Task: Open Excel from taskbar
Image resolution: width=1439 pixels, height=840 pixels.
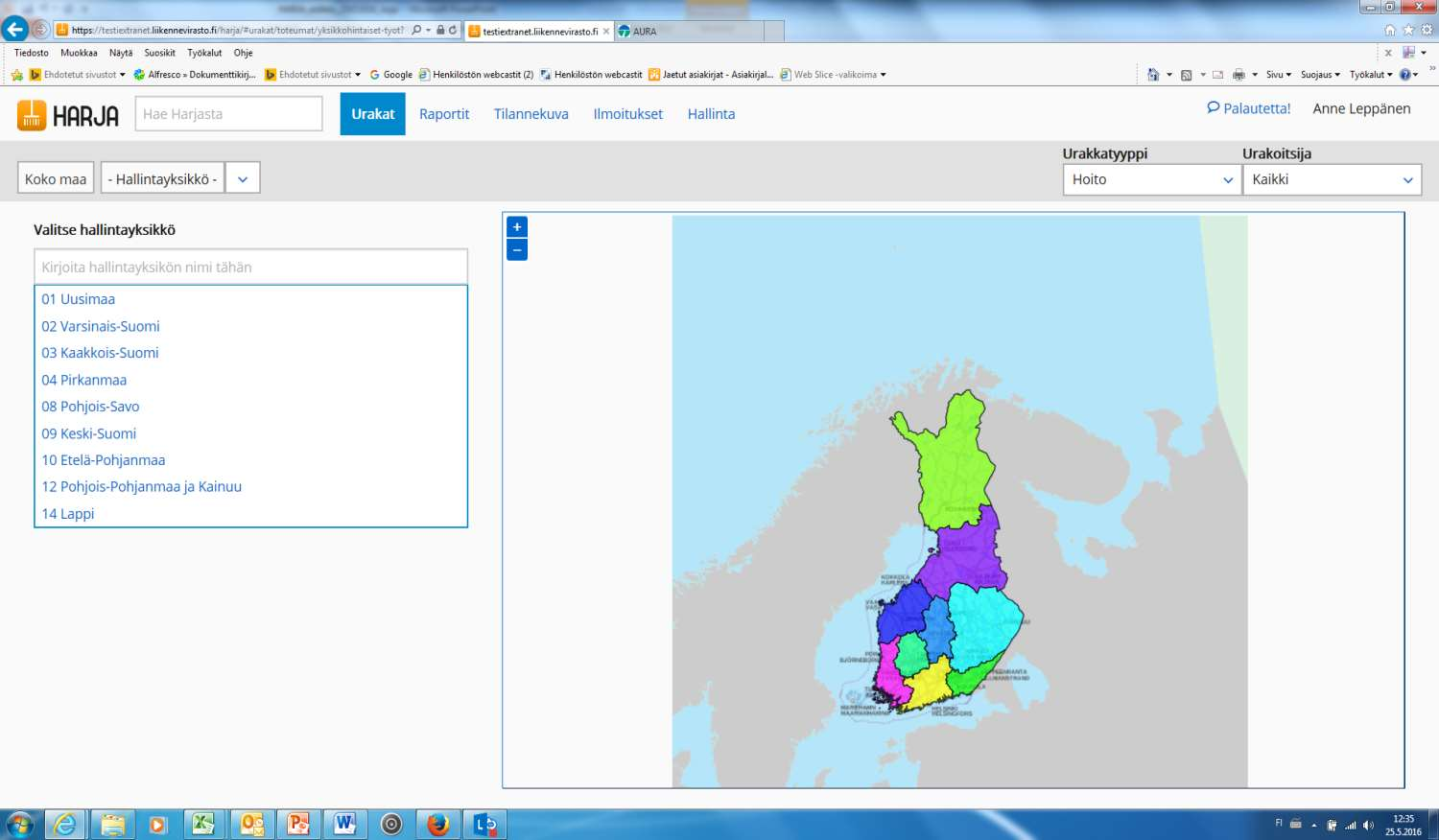Action: [204, 824]
